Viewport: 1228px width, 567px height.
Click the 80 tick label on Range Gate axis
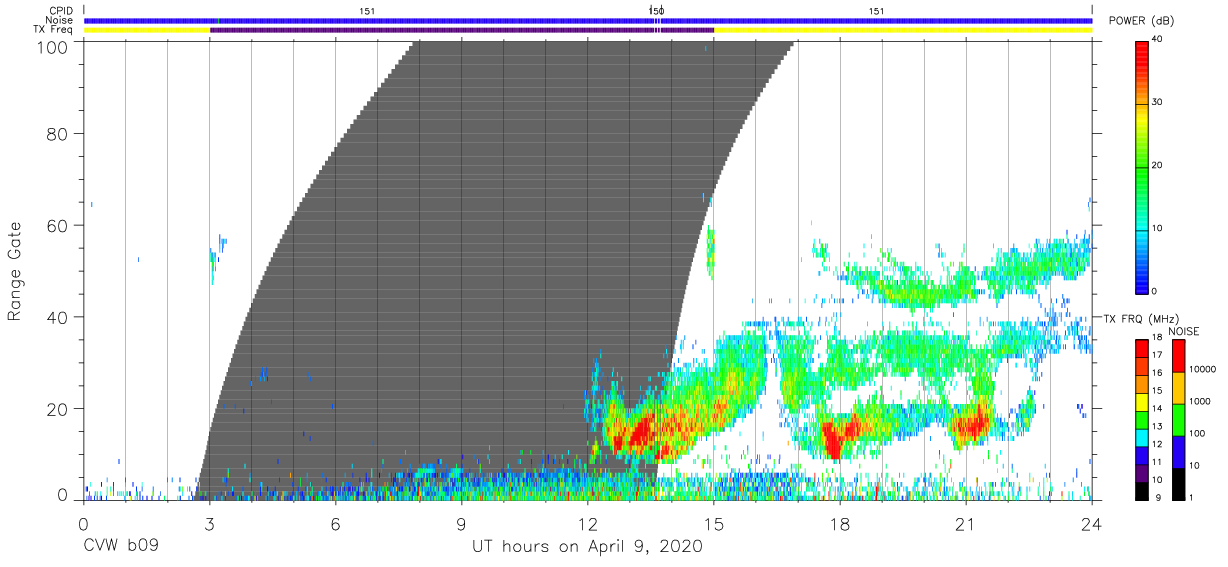coord(58,134)
